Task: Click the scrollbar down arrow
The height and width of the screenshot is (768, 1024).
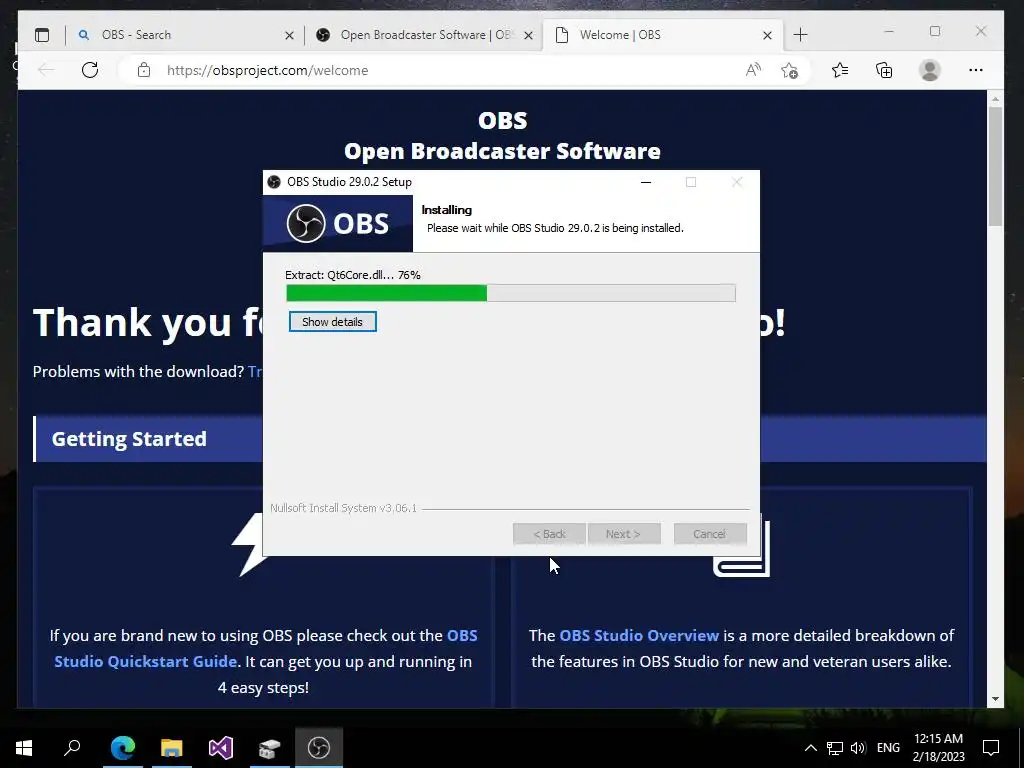Action: point(995,699)
